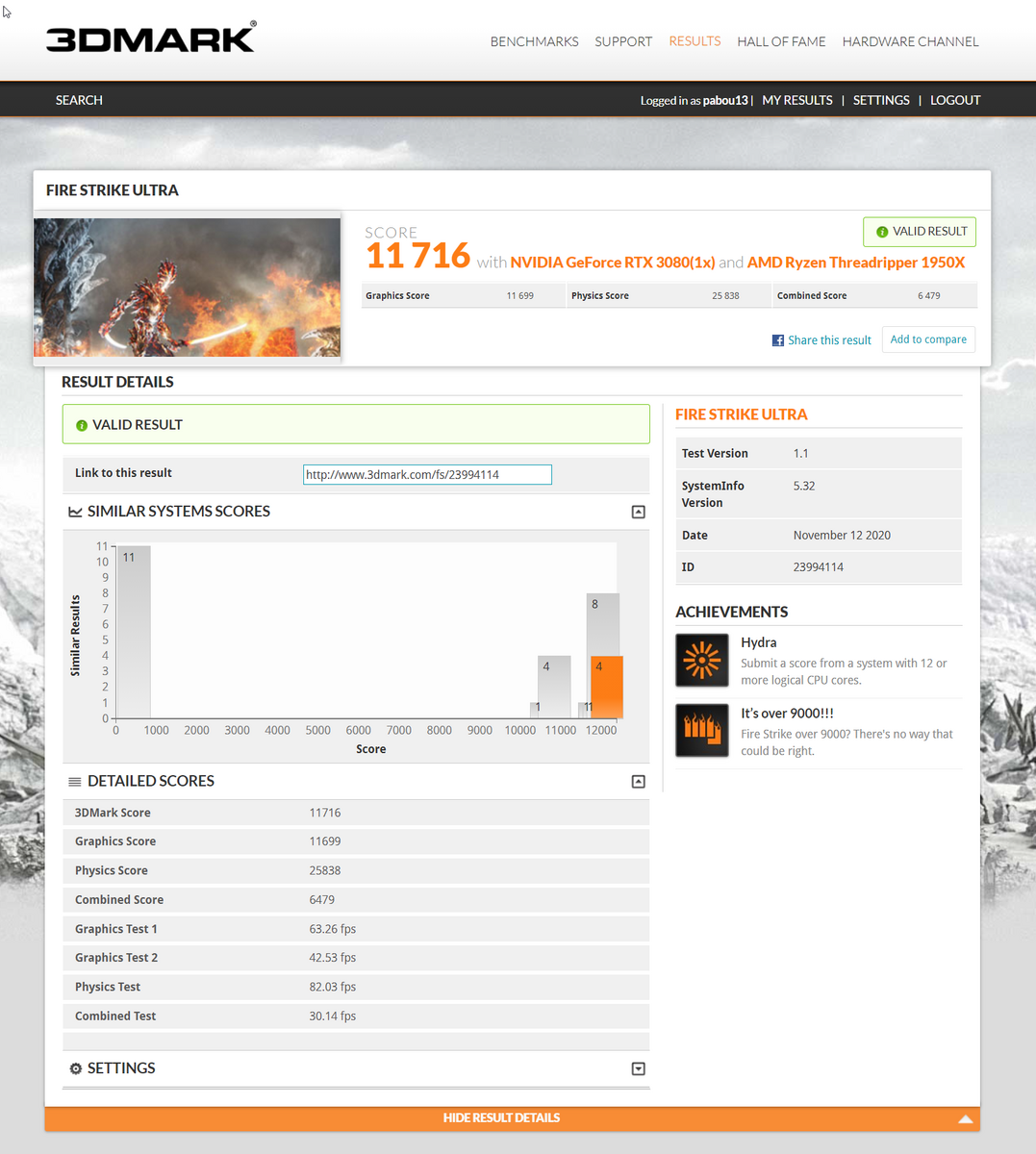This screenshot has height=1154, width=1036.
Task: Click the 3DMark logo
Action: point(152,38)
